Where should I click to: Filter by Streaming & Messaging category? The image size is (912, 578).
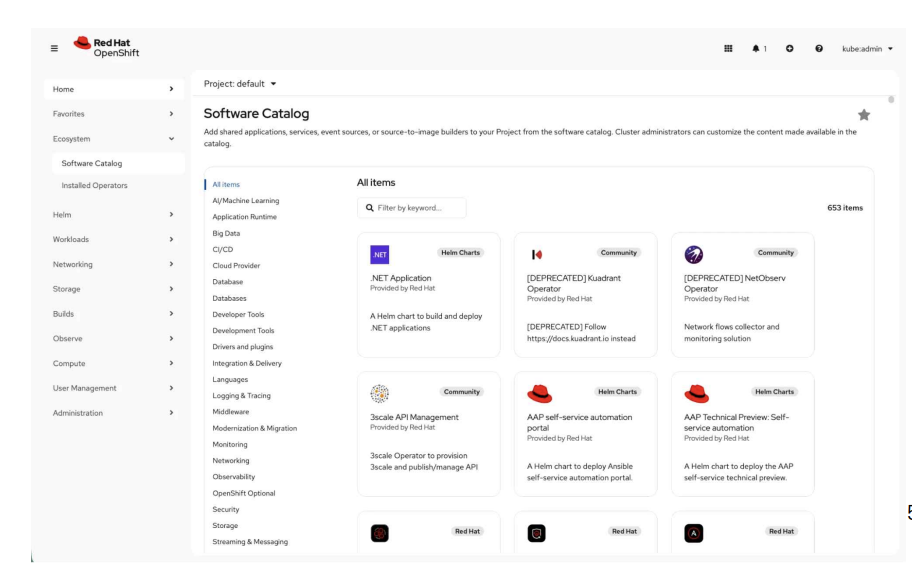[x=250, y=541]
